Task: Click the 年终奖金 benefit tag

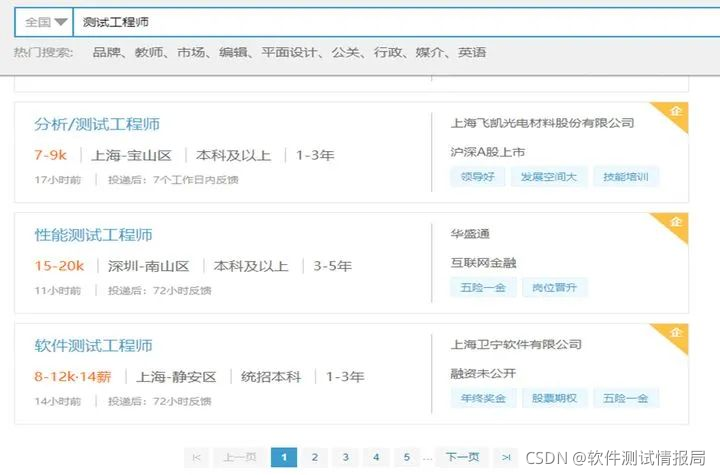Action: coord(483,398)
